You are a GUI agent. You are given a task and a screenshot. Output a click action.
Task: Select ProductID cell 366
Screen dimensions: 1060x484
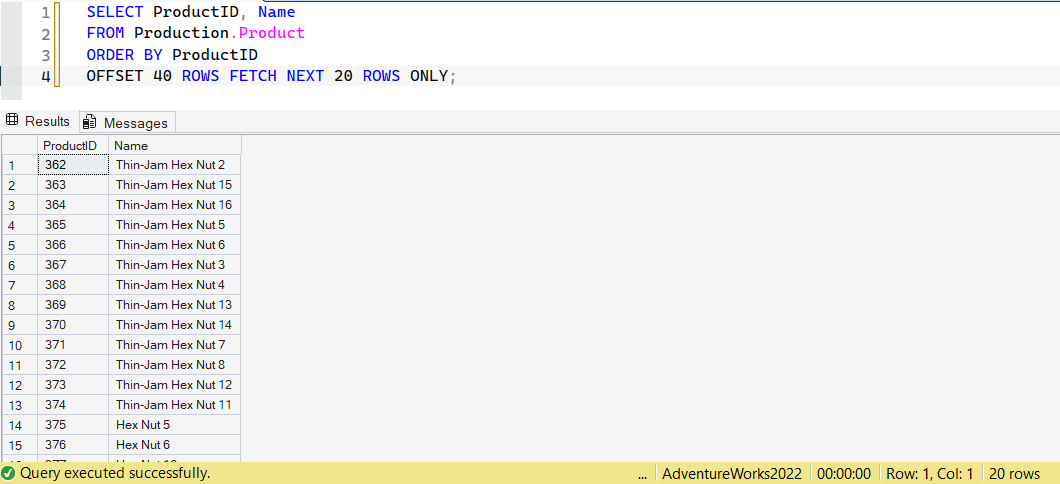pos(73,244)
